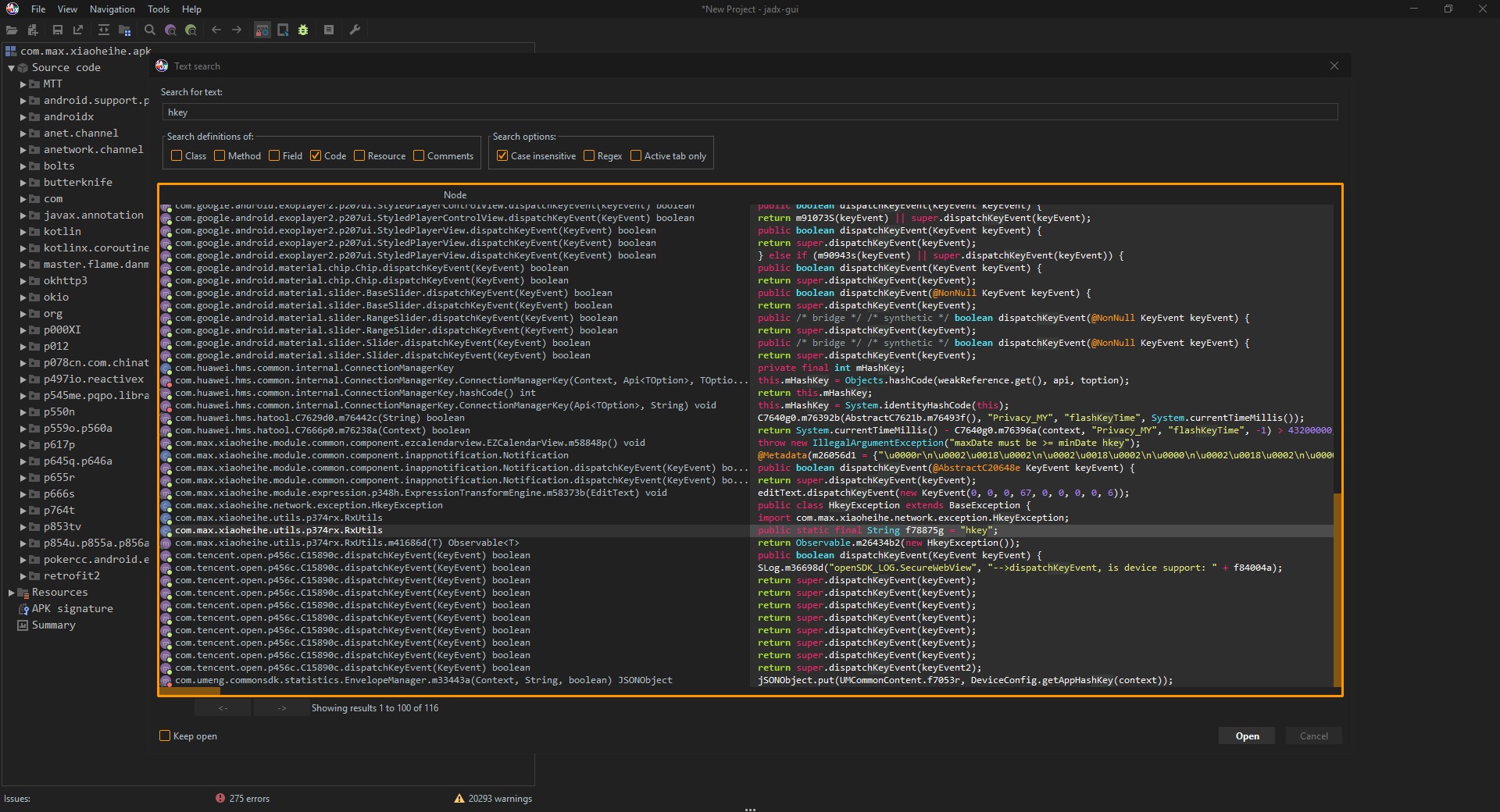This screenshot has height=812, width=1500.
Task: Click the Save project floppy icon
Action: 58,30
